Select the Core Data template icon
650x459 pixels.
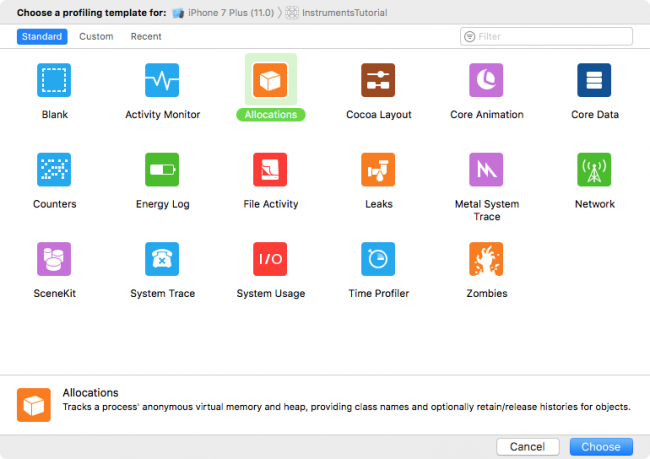pos(594,80)
